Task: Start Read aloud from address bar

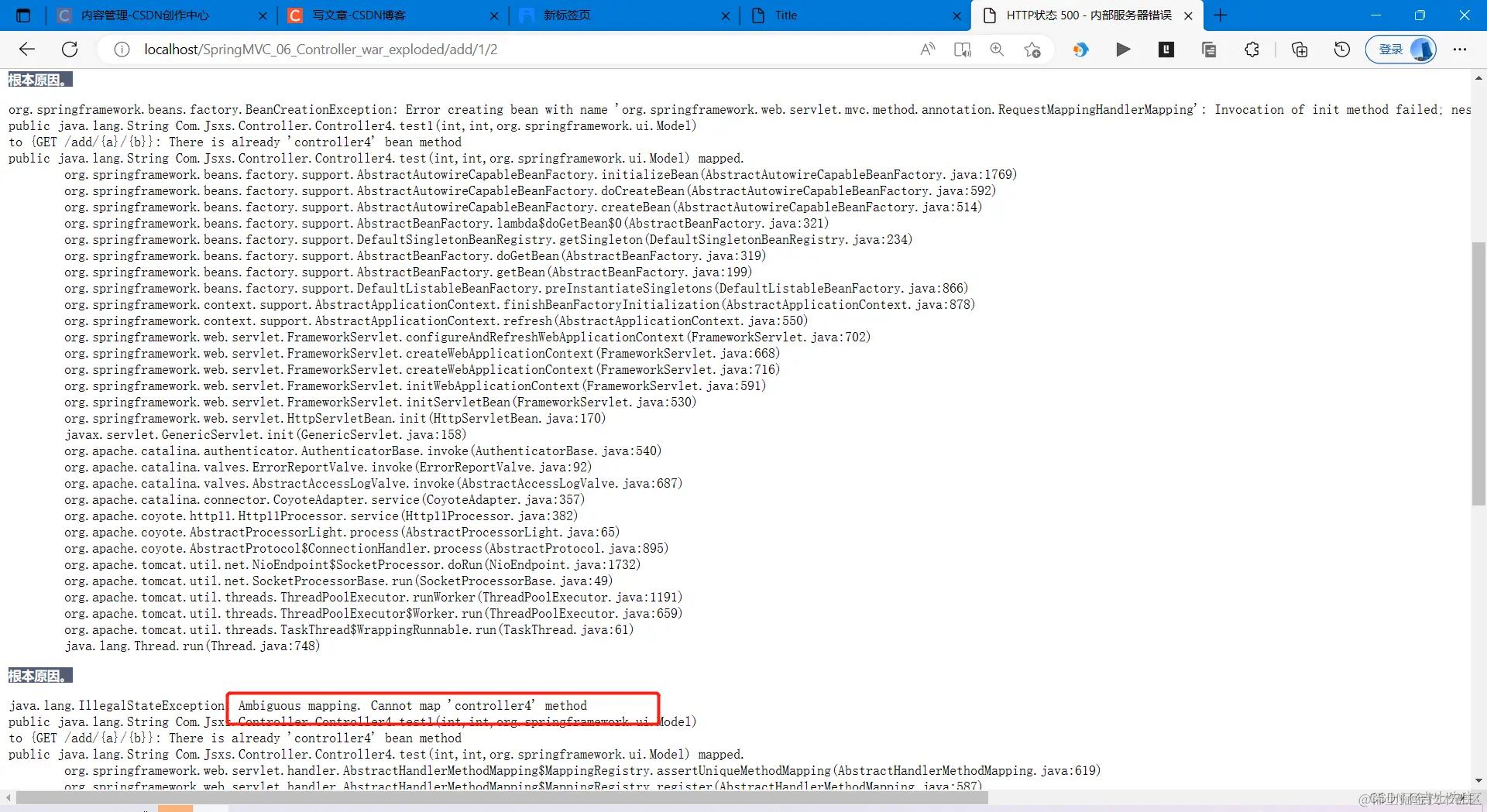Action: tap(927, 50)
